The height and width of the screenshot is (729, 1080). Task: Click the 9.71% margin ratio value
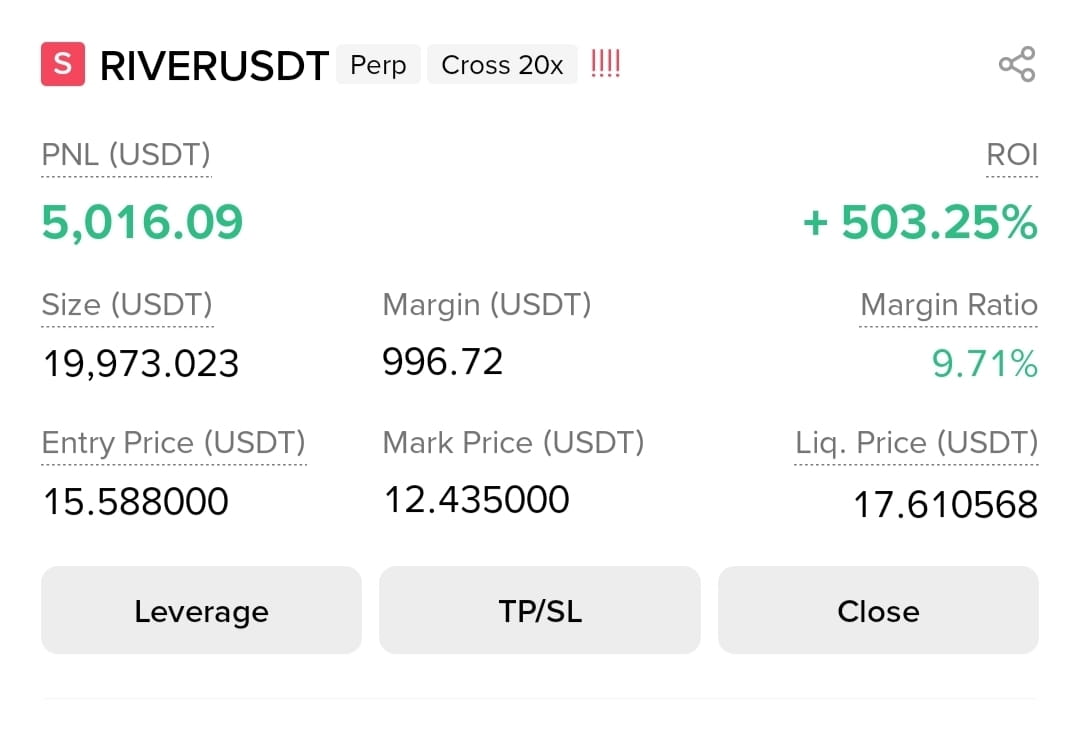pyautogui.click(x=984, y=364)
